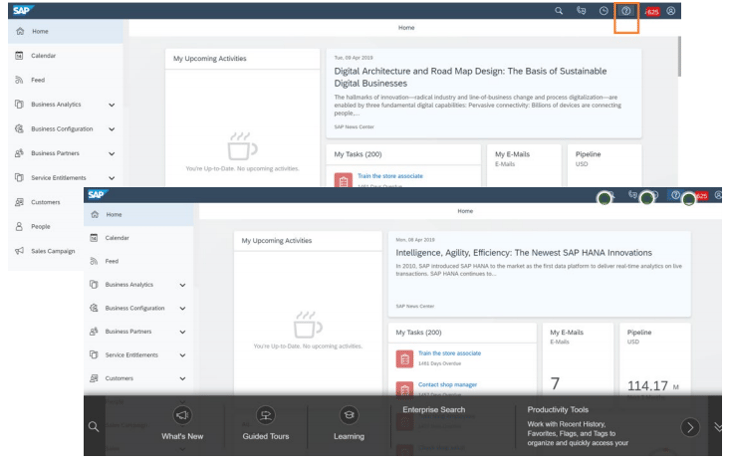The width and height of the screenshot is (730, 464).
Task: Click My Upcoming Activities header, upper window
Action: pos(210,59)
